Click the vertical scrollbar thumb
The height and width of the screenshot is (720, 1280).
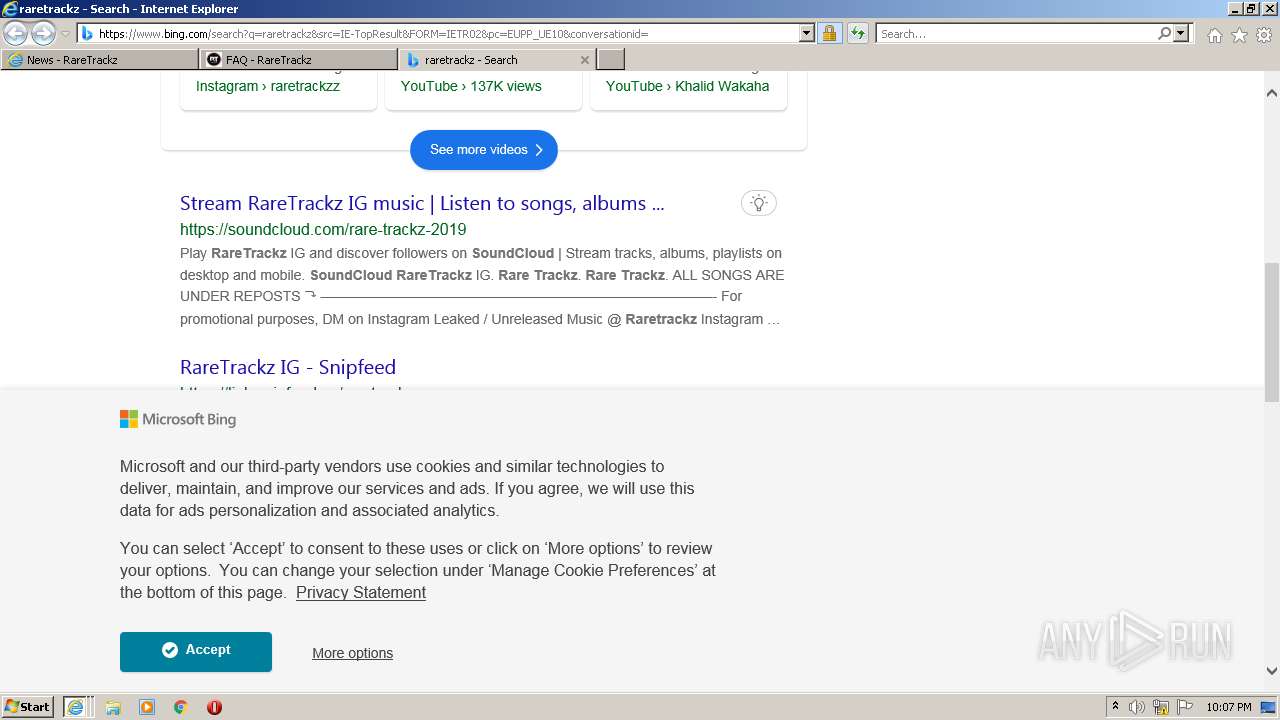(1272, 332)
